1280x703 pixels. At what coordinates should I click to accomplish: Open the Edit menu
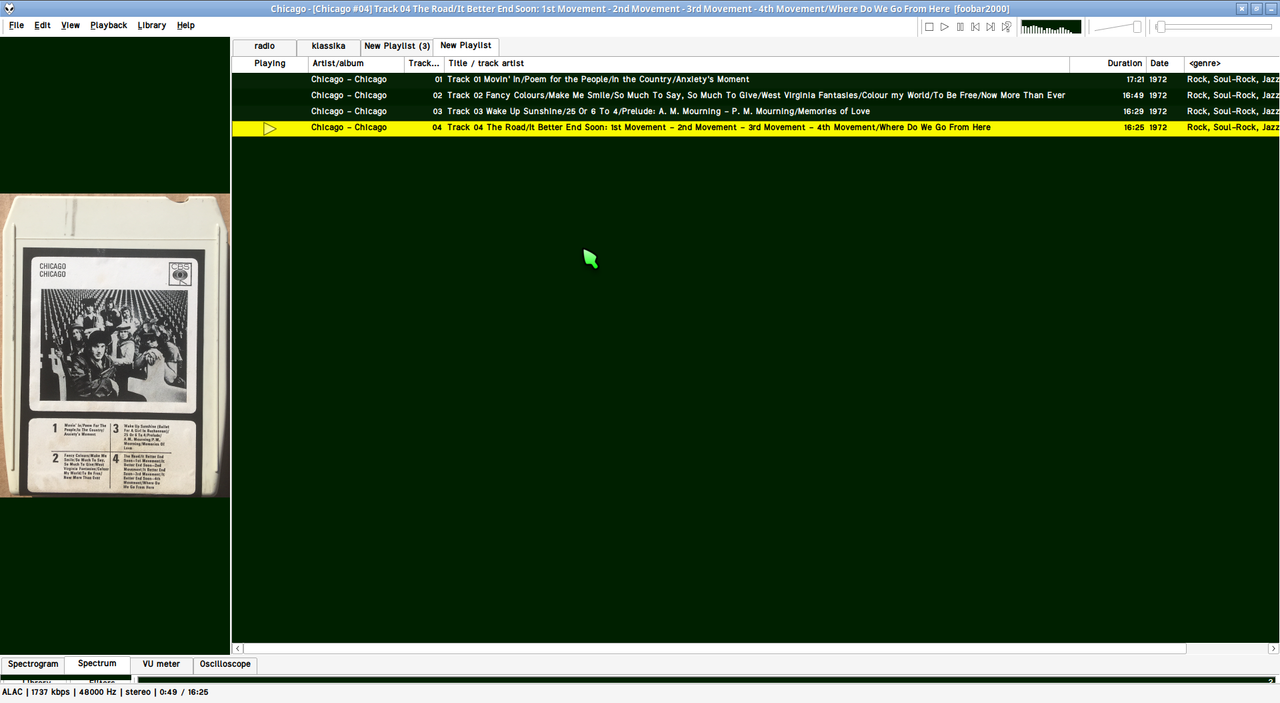42,25
